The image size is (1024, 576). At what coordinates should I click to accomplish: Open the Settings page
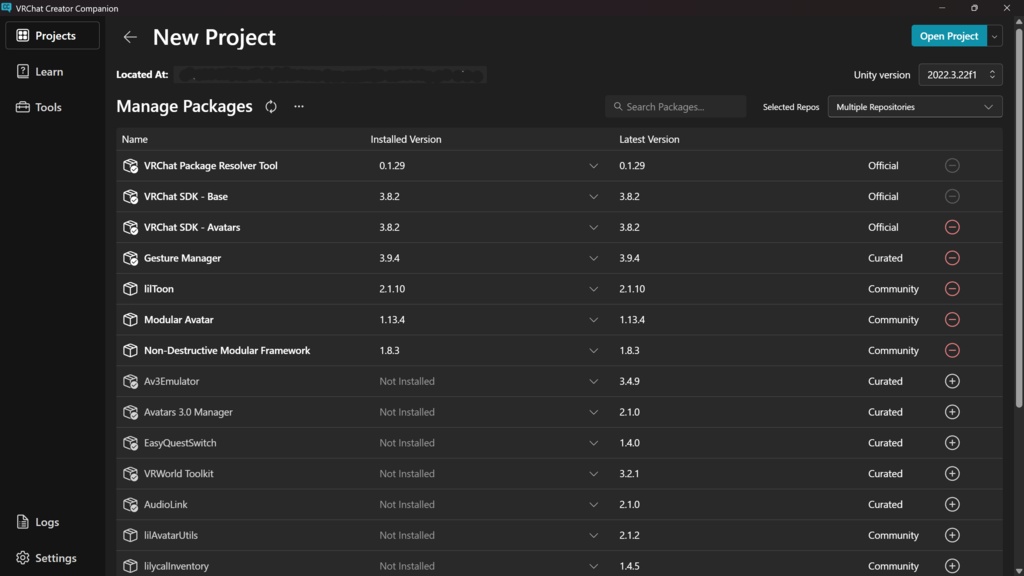click(55, 558)
